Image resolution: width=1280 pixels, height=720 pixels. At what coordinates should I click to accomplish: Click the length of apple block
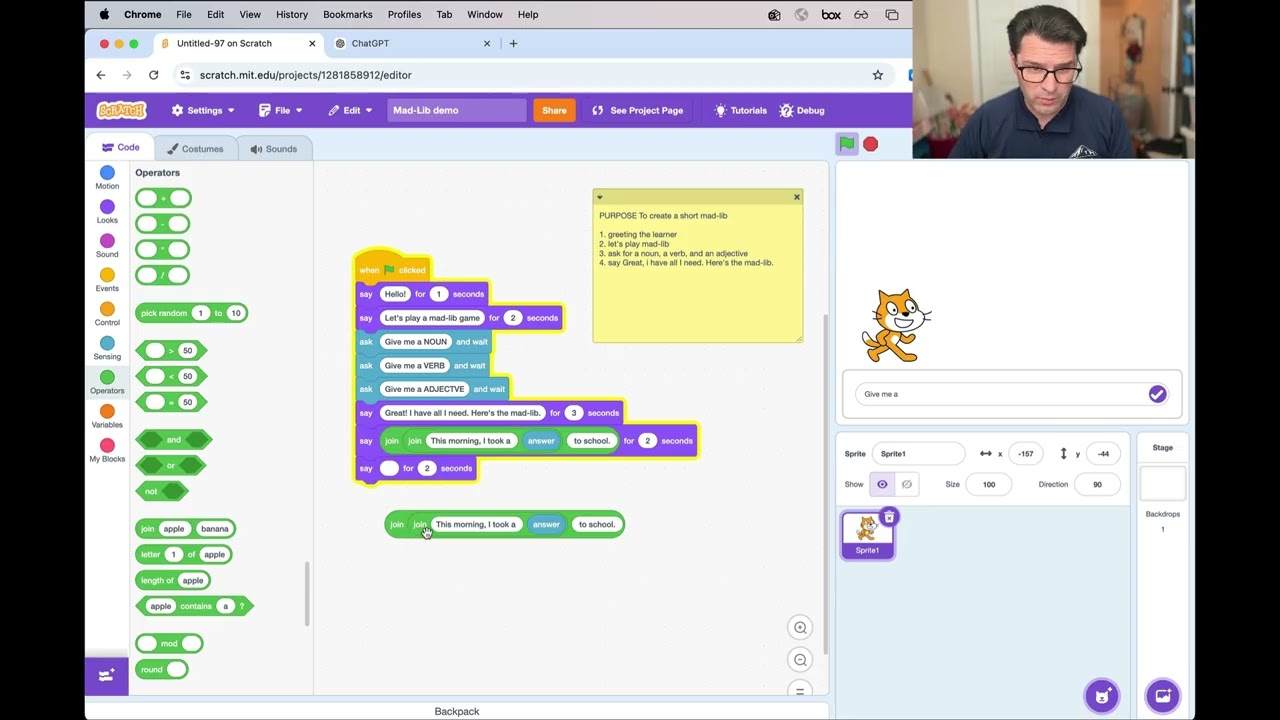tap(173, 580)
